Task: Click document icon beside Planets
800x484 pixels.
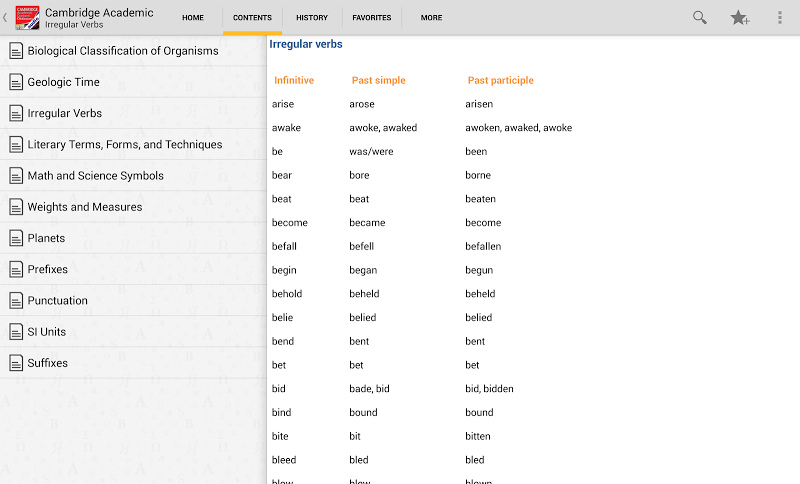Action: [16, 238]
